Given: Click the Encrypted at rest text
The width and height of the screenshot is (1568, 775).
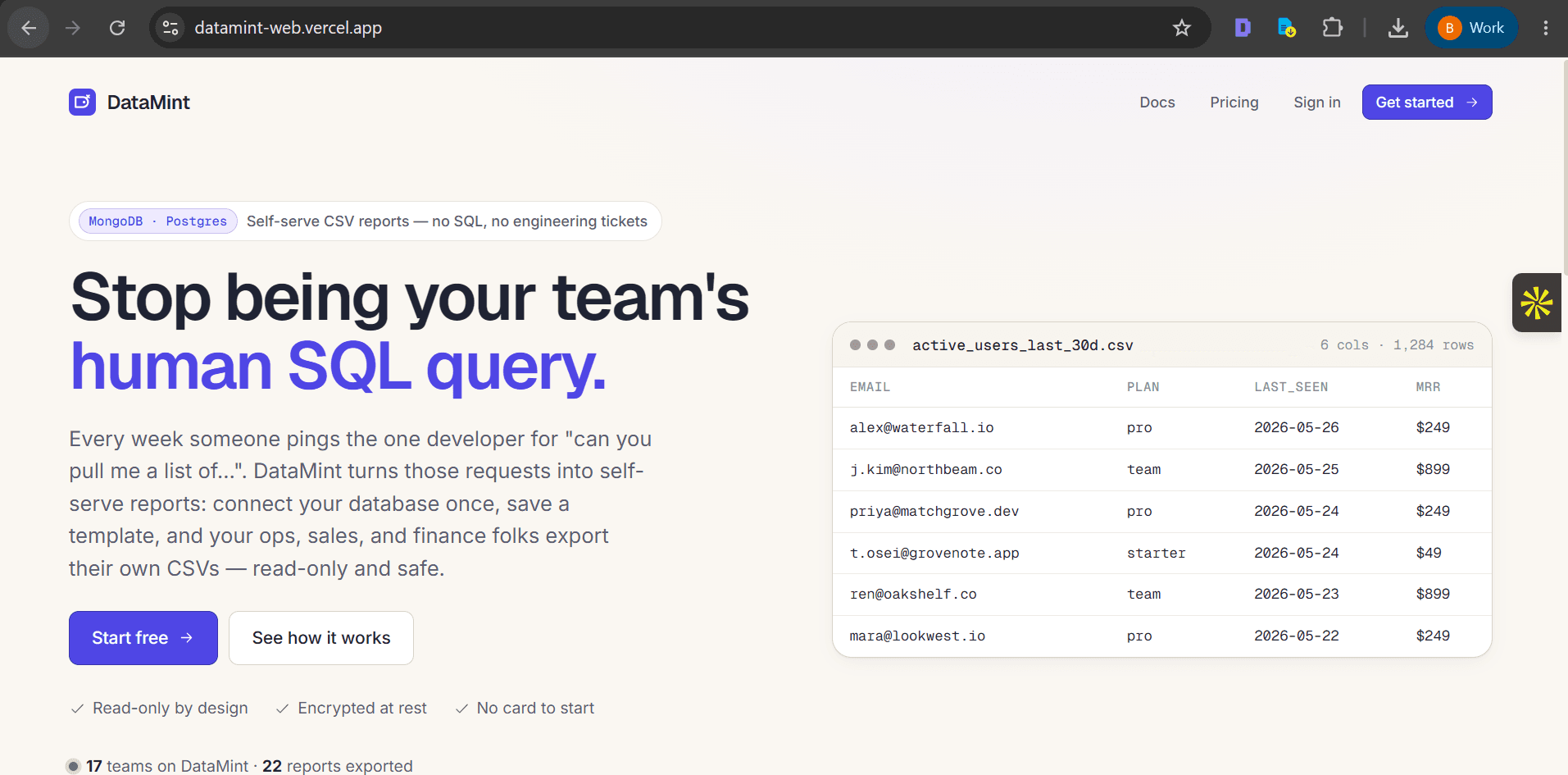Looking at the screenshot, I should click(362, 709).
